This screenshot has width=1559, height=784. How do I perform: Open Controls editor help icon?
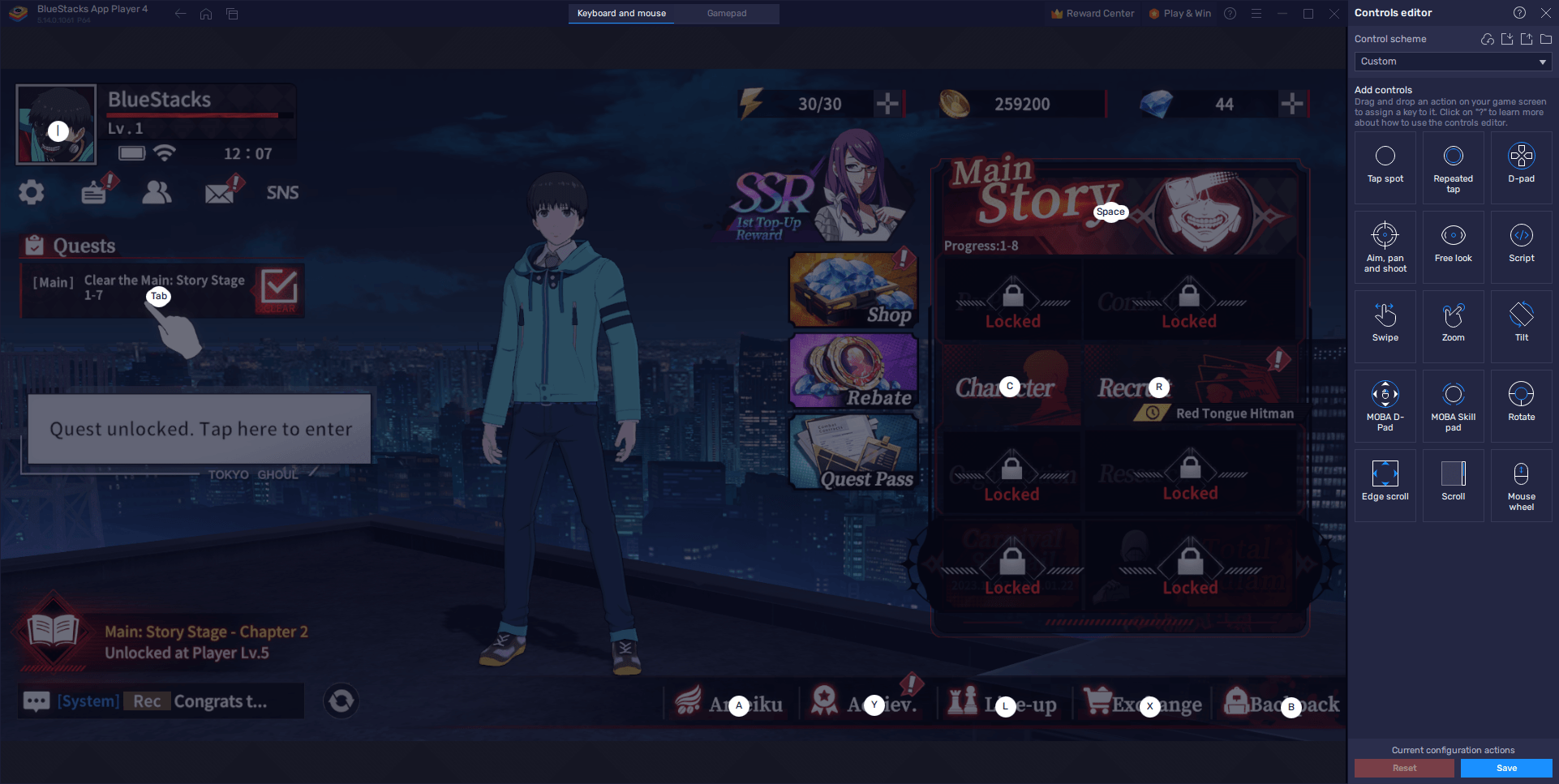click(x=1519, y=13)
